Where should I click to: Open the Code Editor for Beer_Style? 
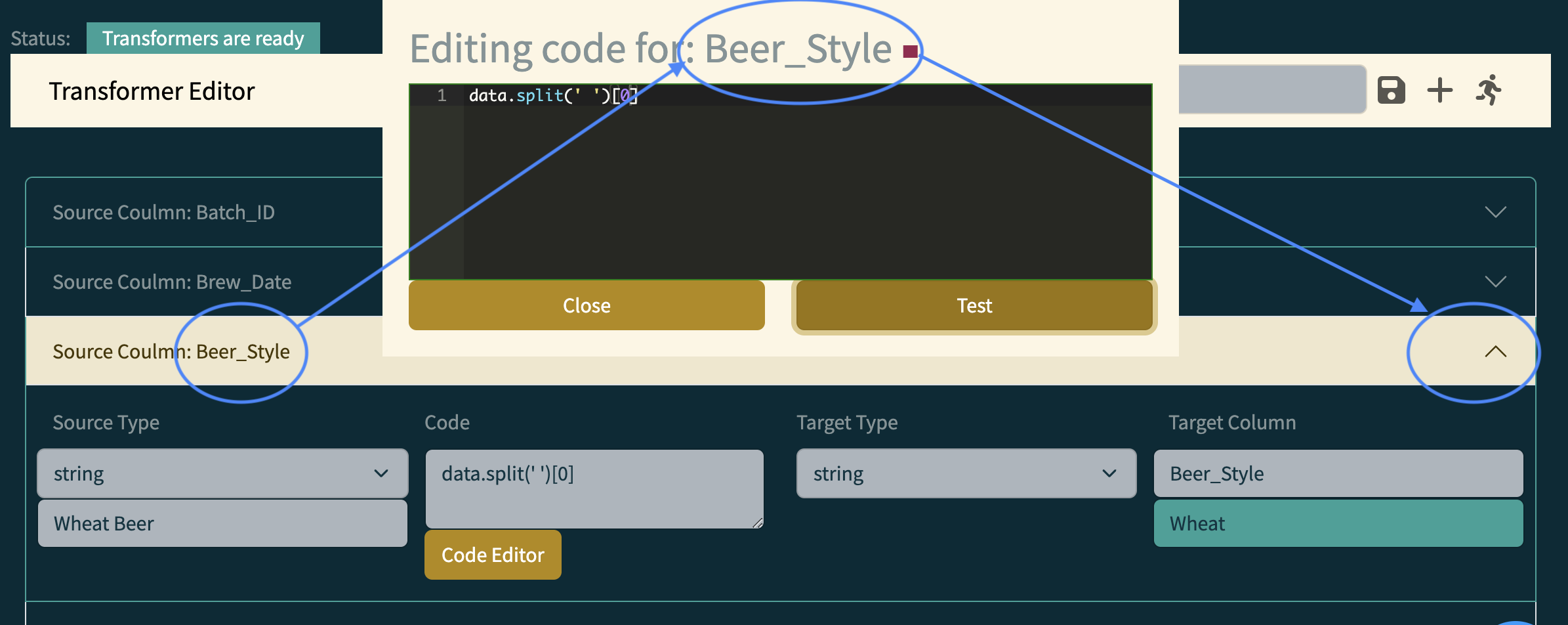coord(493,554)
